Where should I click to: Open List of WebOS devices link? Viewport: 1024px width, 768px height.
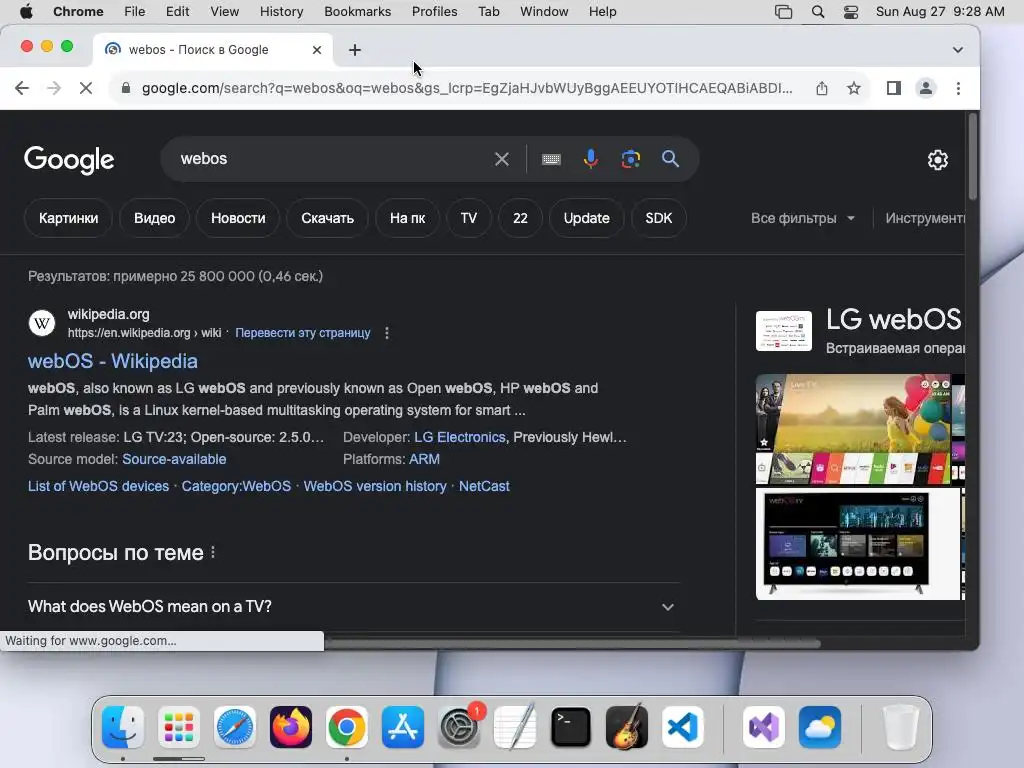(x=98, y=486)
